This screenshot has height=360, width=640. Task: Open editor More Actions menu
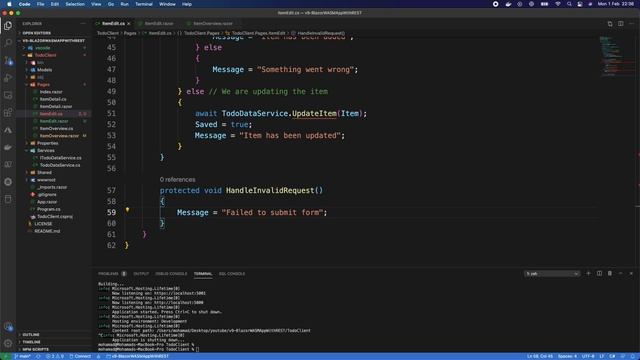631,24
